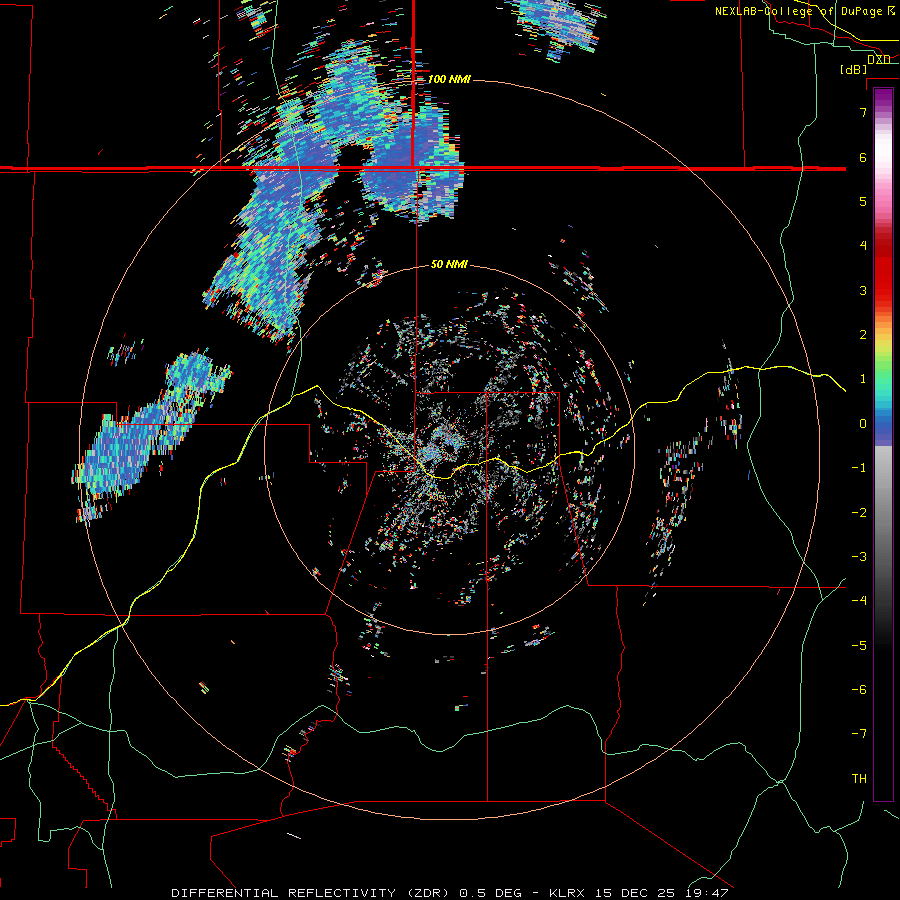Viewport: 900px width, 900px height.
Task: Click the 'NEXLAB-College of DuPage' credit text
Action: pos(797,11)
